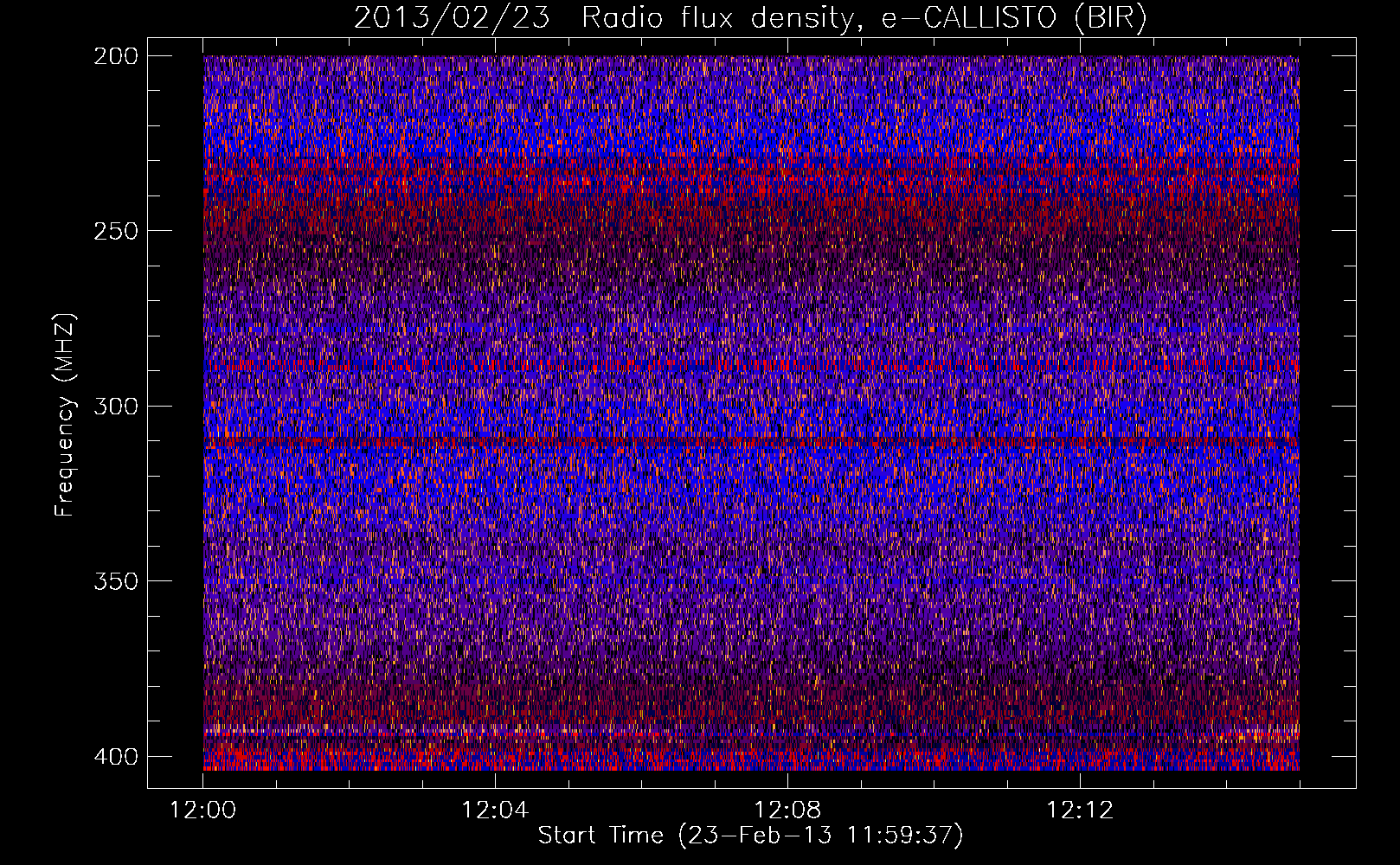Click the 12:00 time tick label
Screen dimensions: 1400x865
click(203, 811)
